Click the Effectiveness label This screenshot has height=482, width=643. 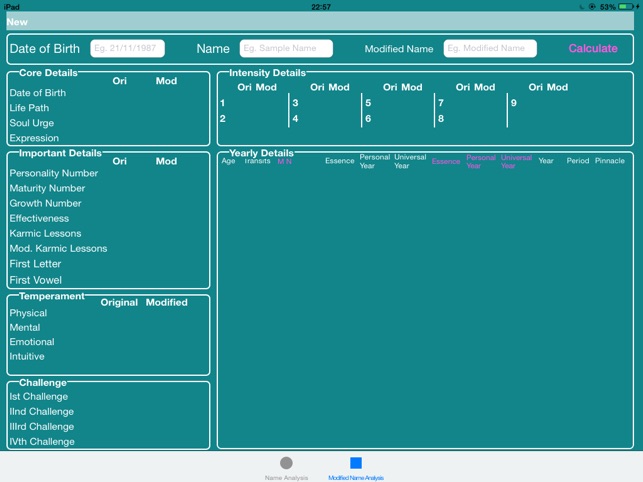pos(39,218)
